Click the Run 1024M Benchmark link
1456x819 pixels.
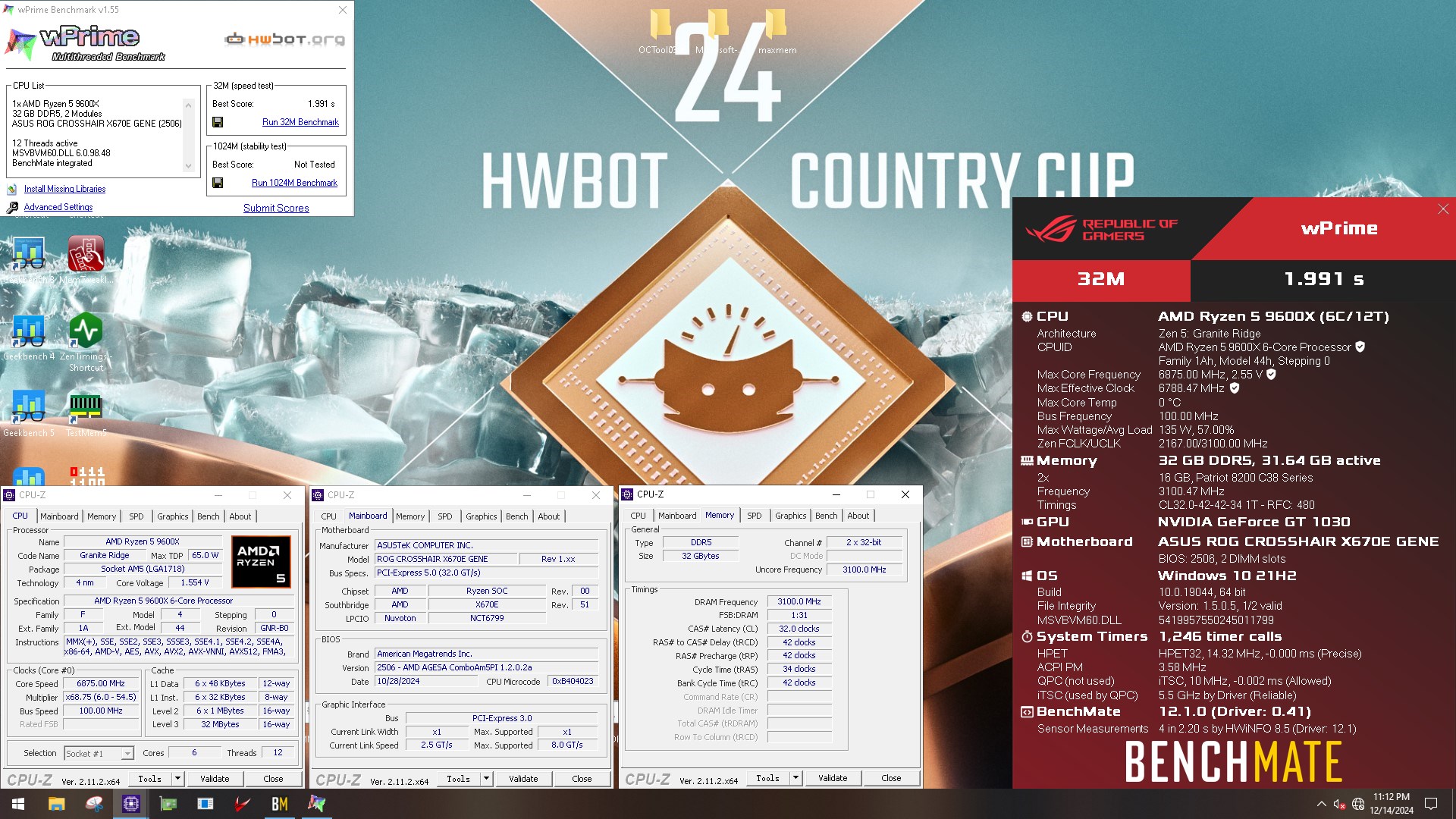tap(294, 183)
